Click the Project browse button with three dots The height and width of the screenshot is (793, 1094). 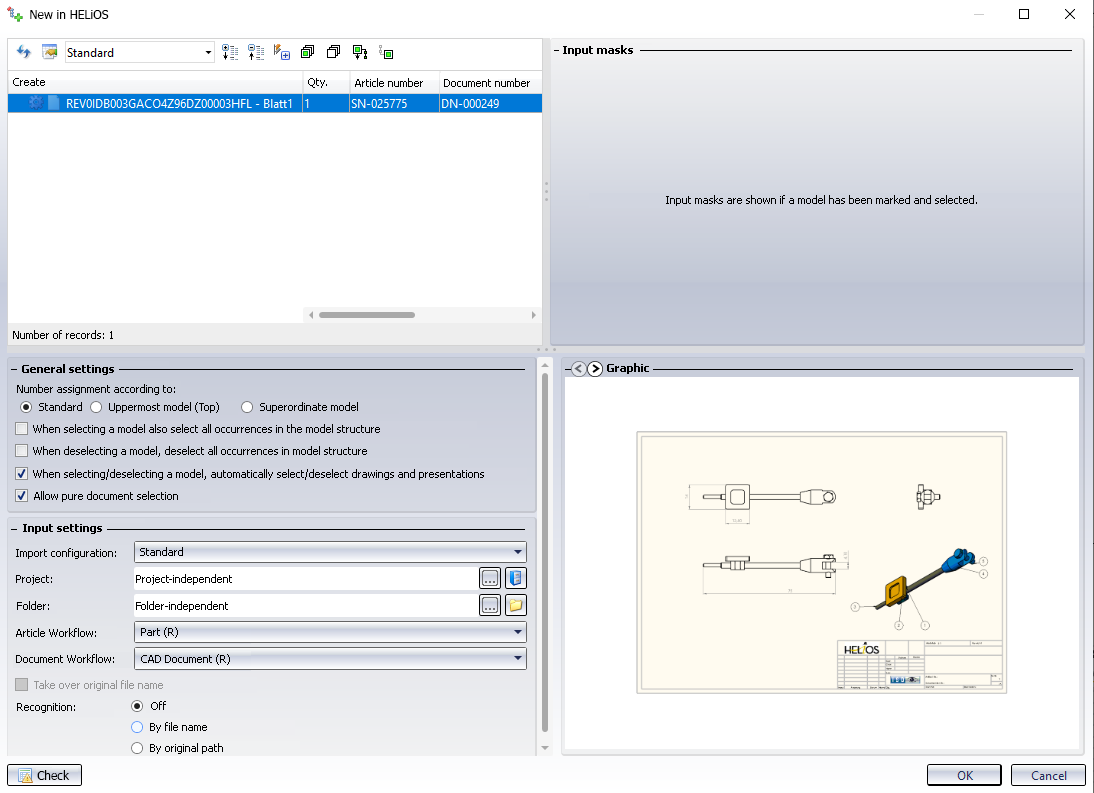(x=489, y=578)
